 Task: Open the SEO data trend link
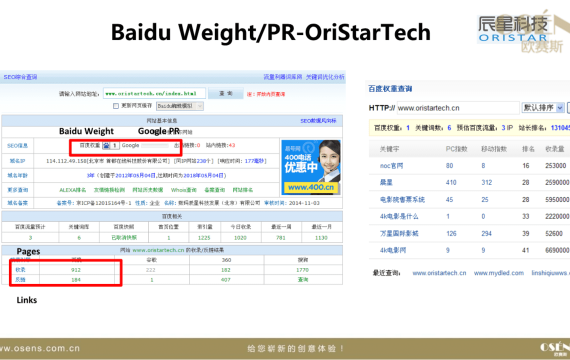pos(318,121)
